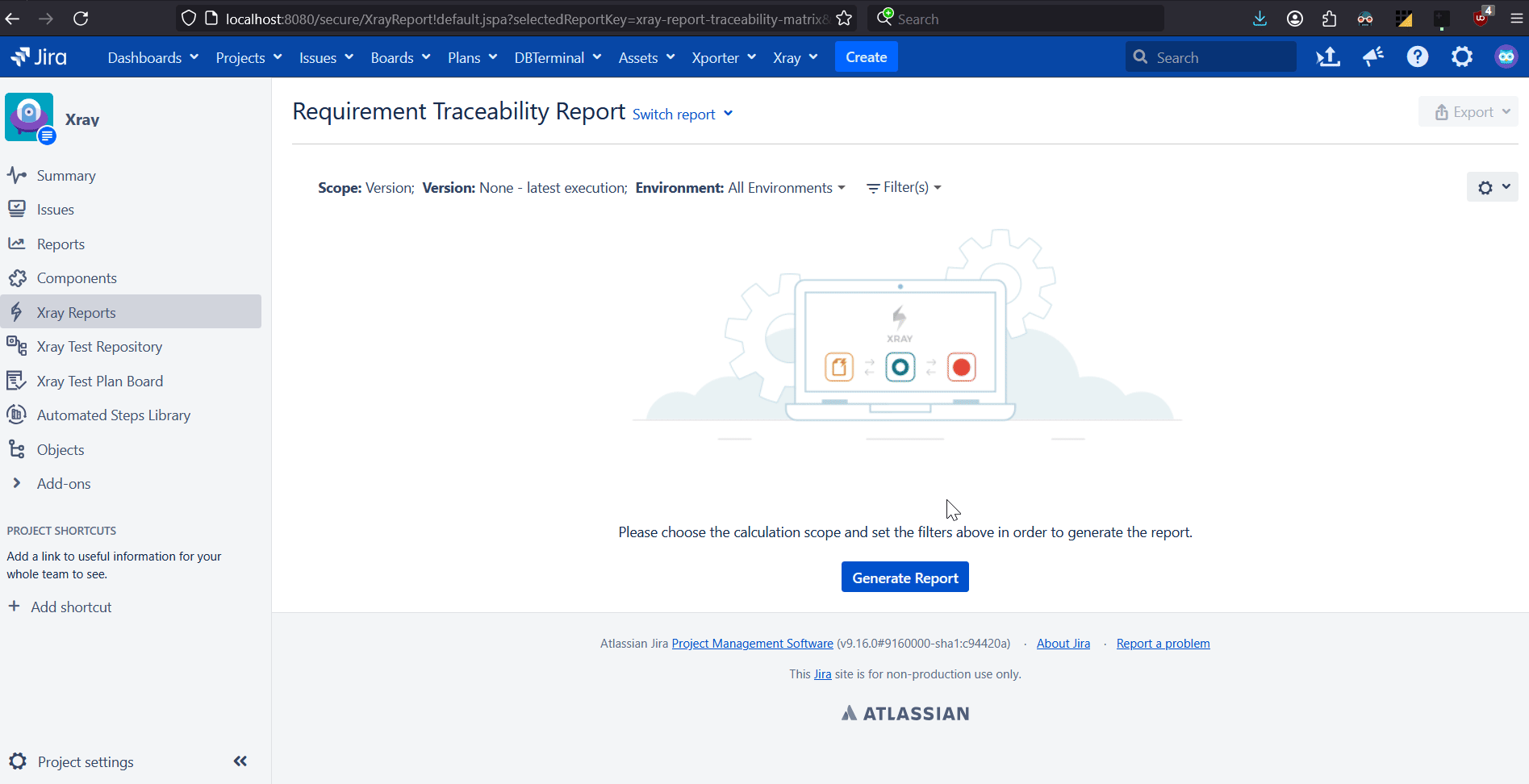Viewport: 1529px width, 784px height.
Task: Open the Export dropdown
Action: click(x=1468, y=112)
